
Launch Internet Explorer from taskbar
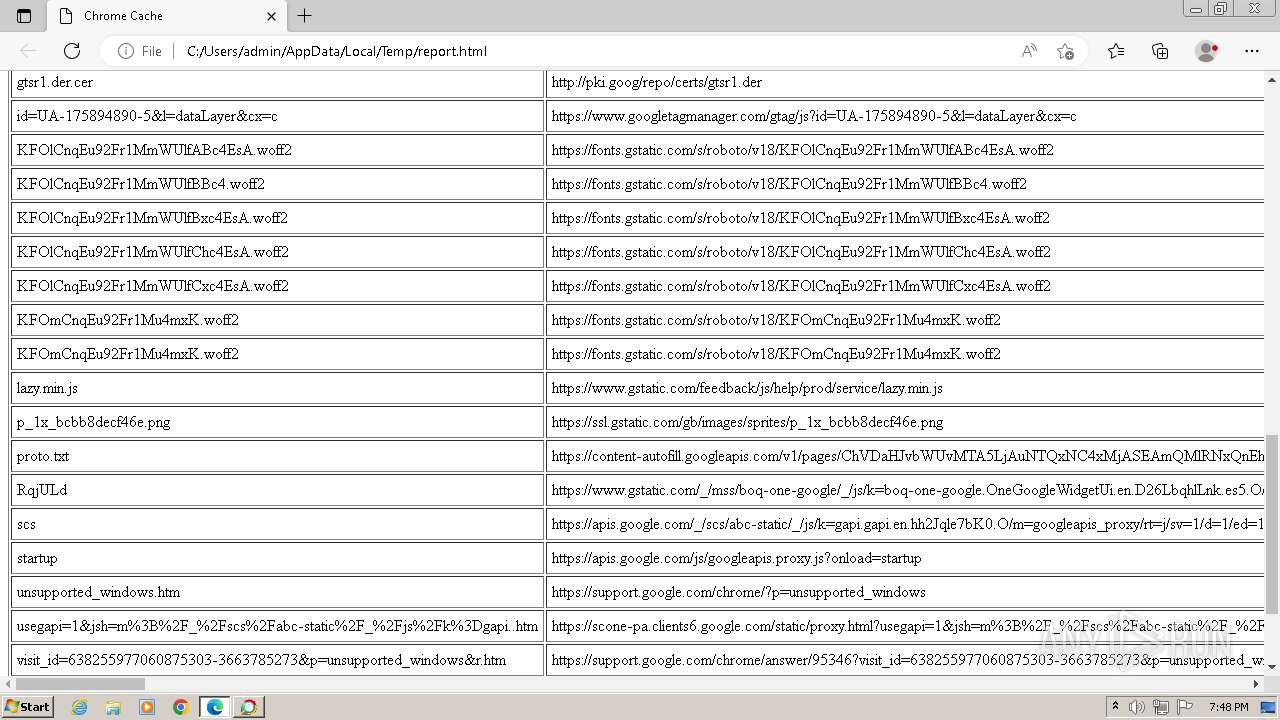click(80, 707)
